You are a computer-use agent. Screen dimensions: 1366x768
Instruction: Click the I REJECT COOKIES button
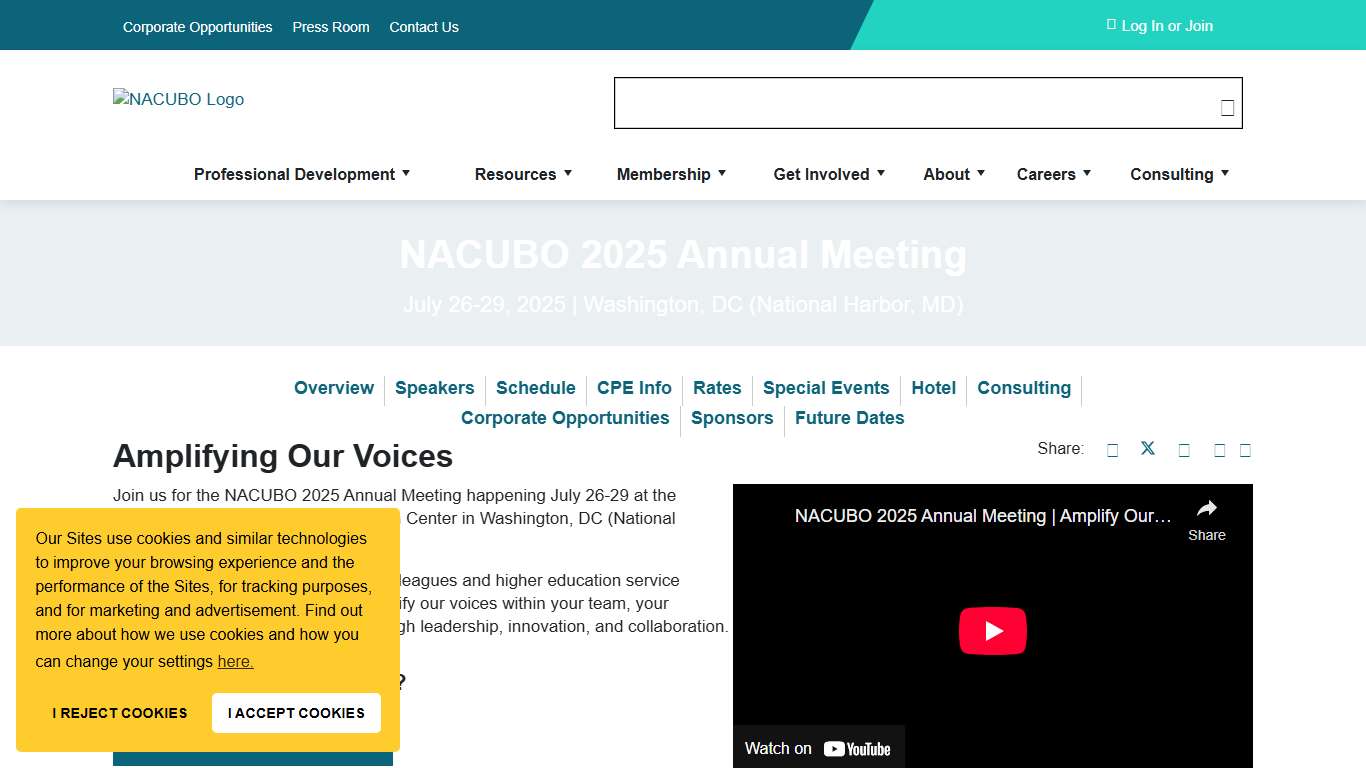click(x=119, y=713)
